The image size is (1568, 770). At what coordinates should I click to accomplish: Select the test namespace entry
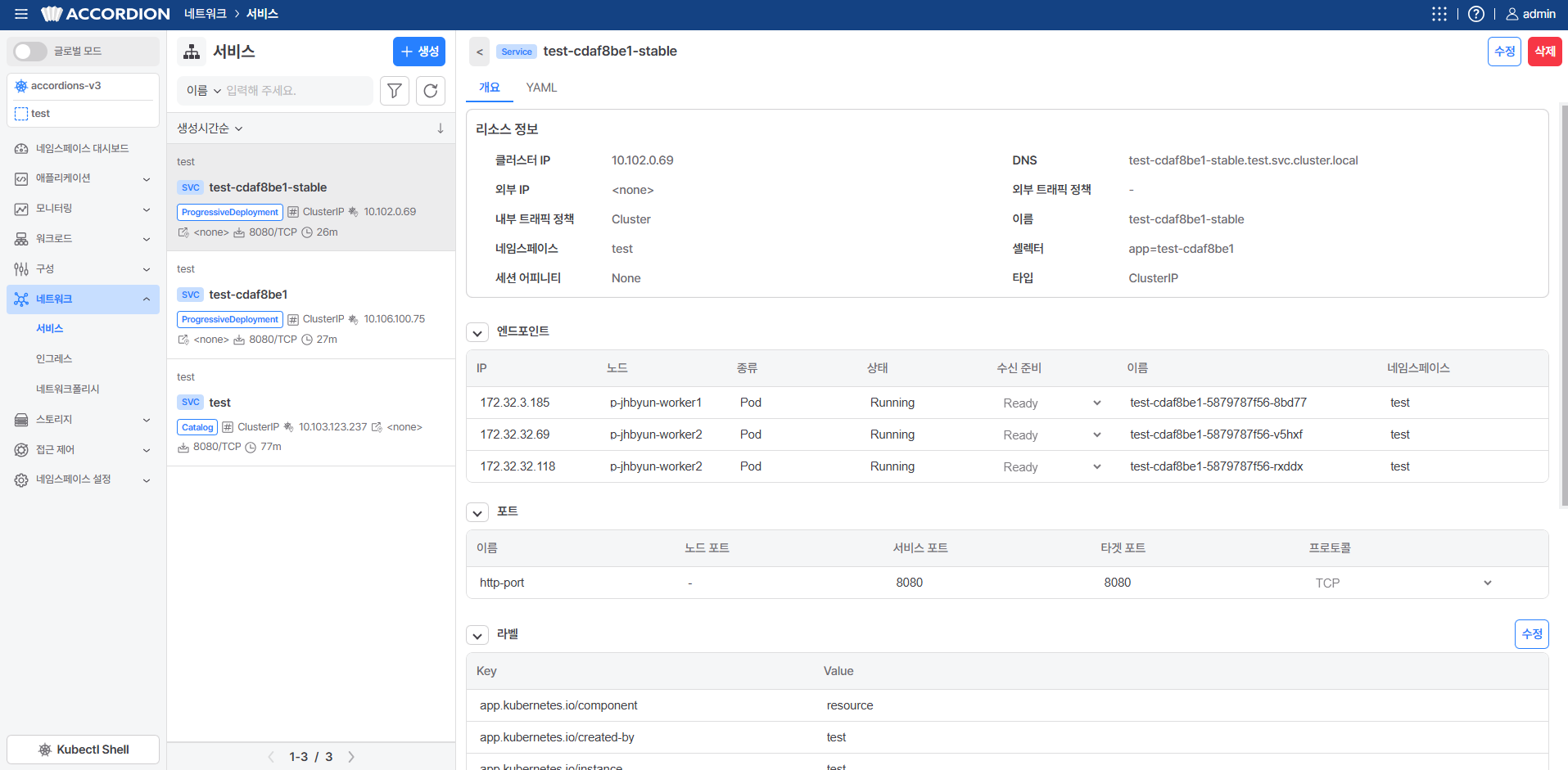point(83,114)
